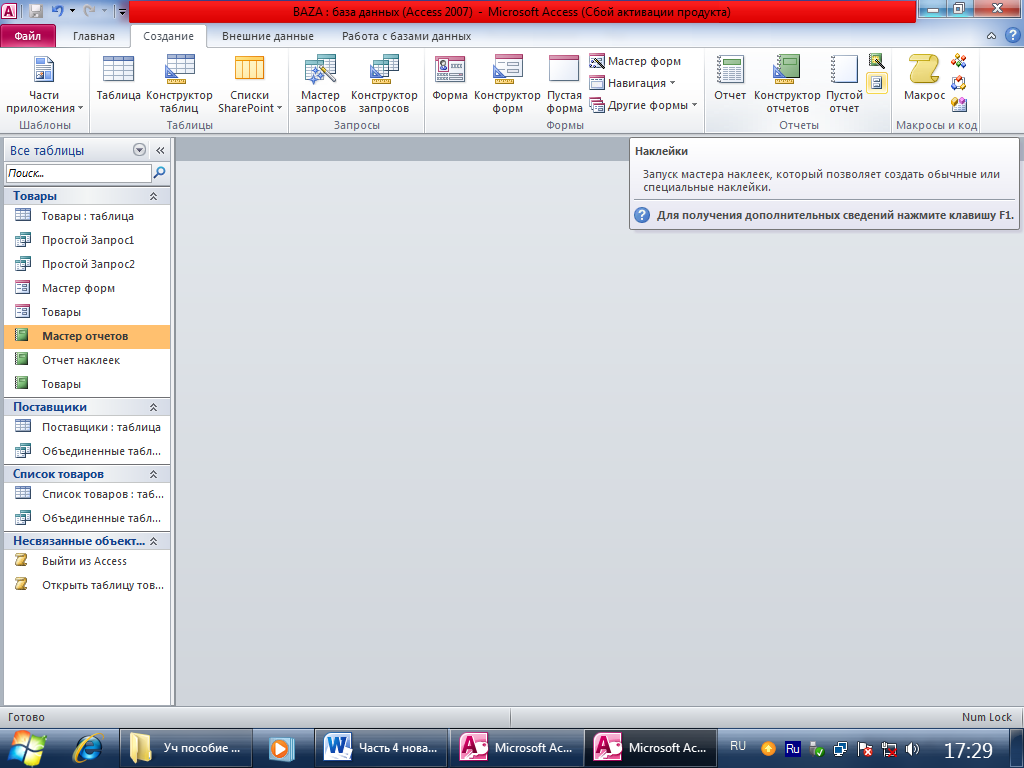Select Поставщики : таблица item

click(87, 427)
